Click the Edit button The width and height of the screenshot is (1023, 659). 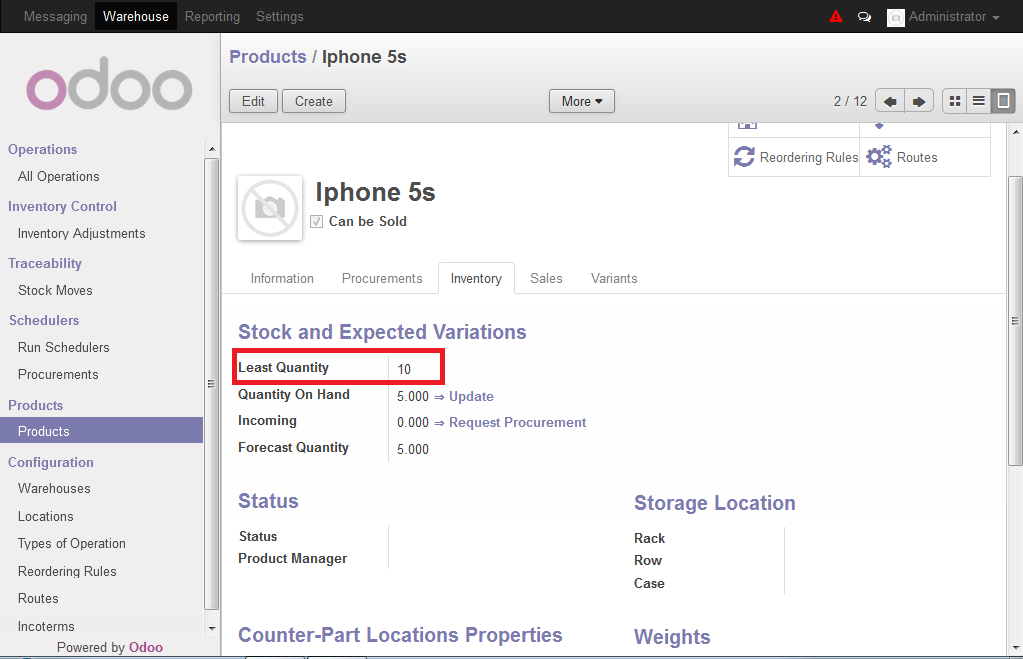[x=253, y=101]
